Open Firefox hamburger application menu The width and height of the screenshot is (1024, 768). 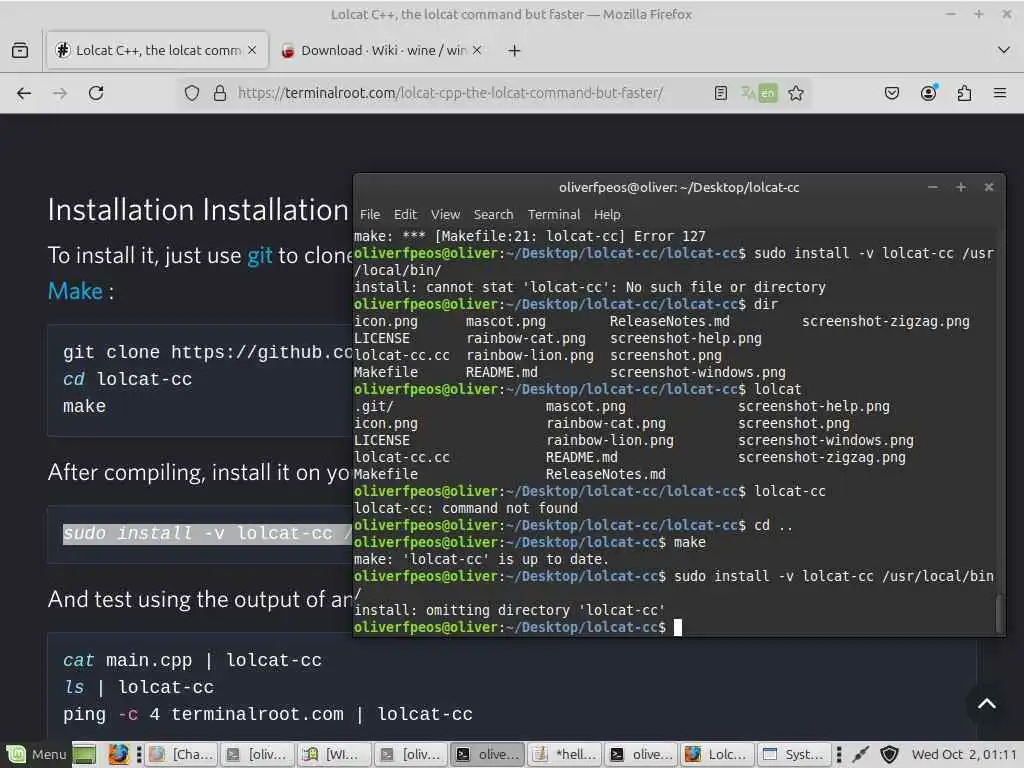click(1000, 93)
